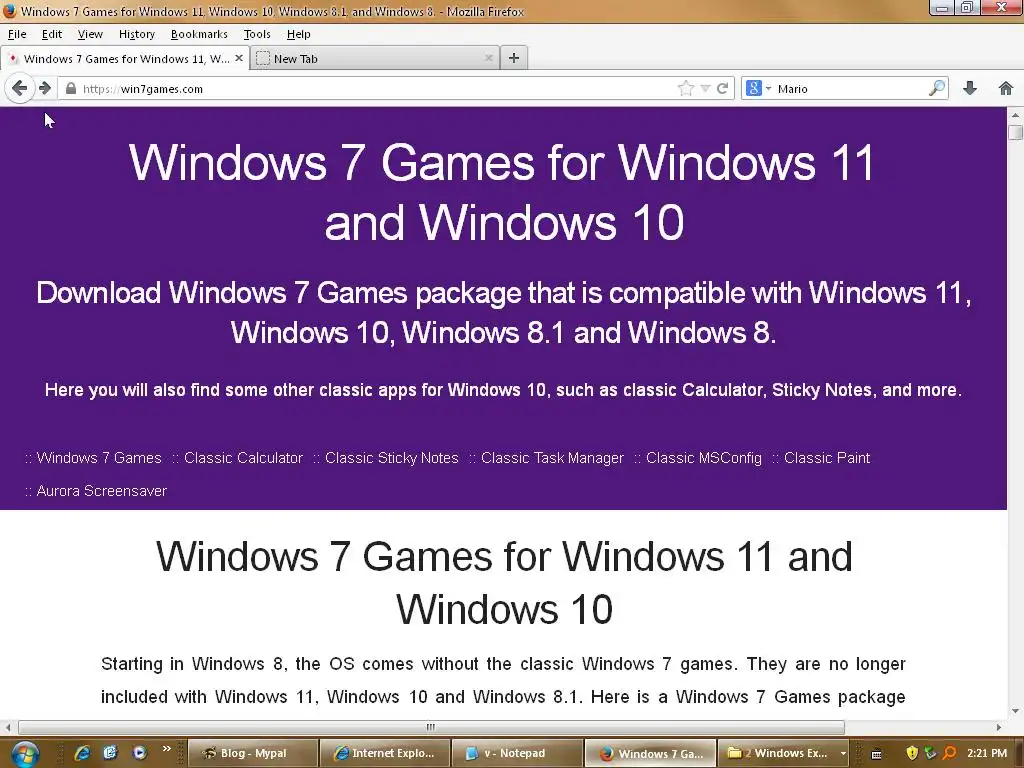Click the yellow security shield tray icon
This screenshot has height=768, width=1024.
[912, 753]
